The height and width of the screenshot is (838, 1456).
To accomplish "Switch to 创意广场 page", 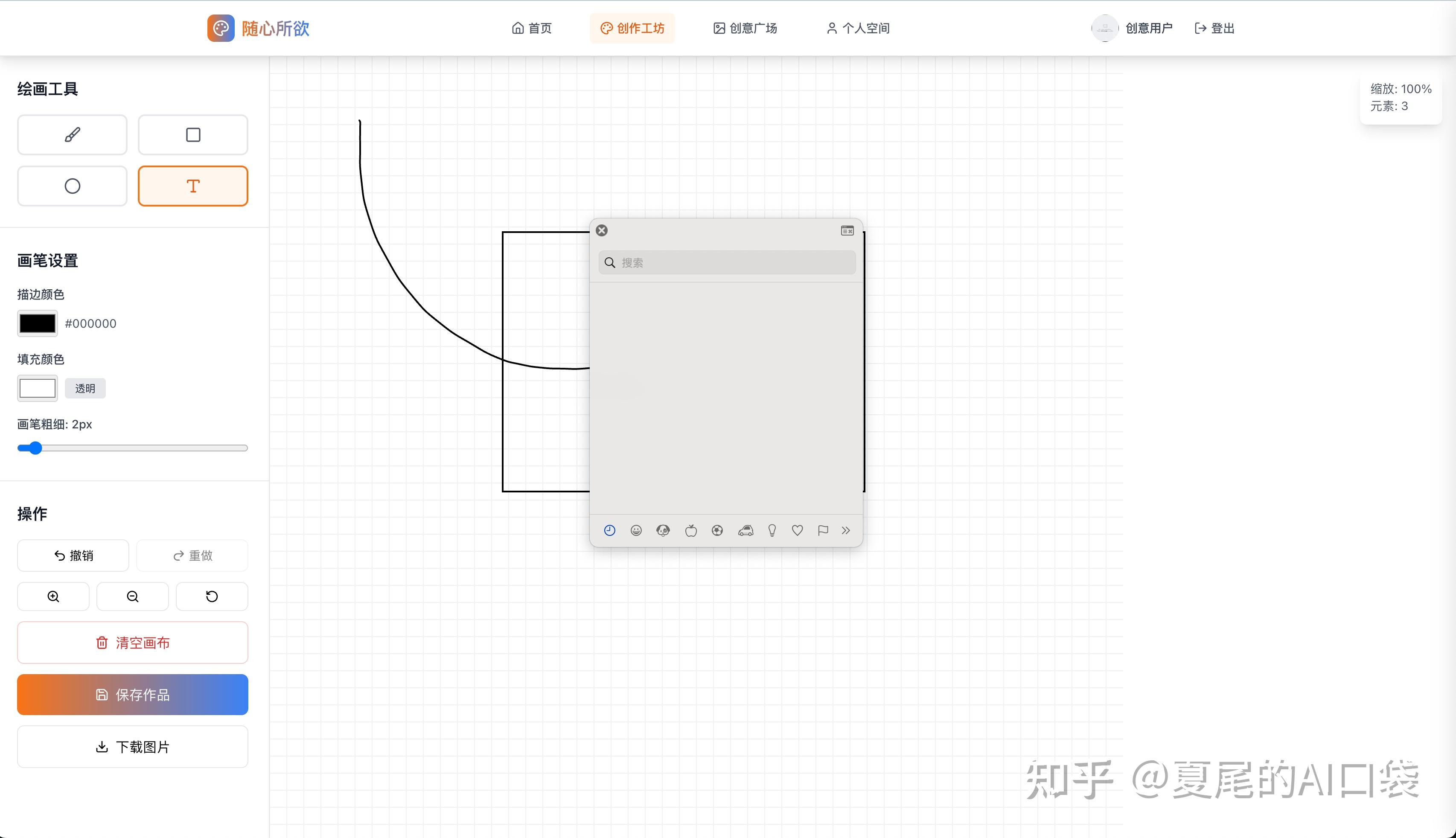I will click(745, 28).
